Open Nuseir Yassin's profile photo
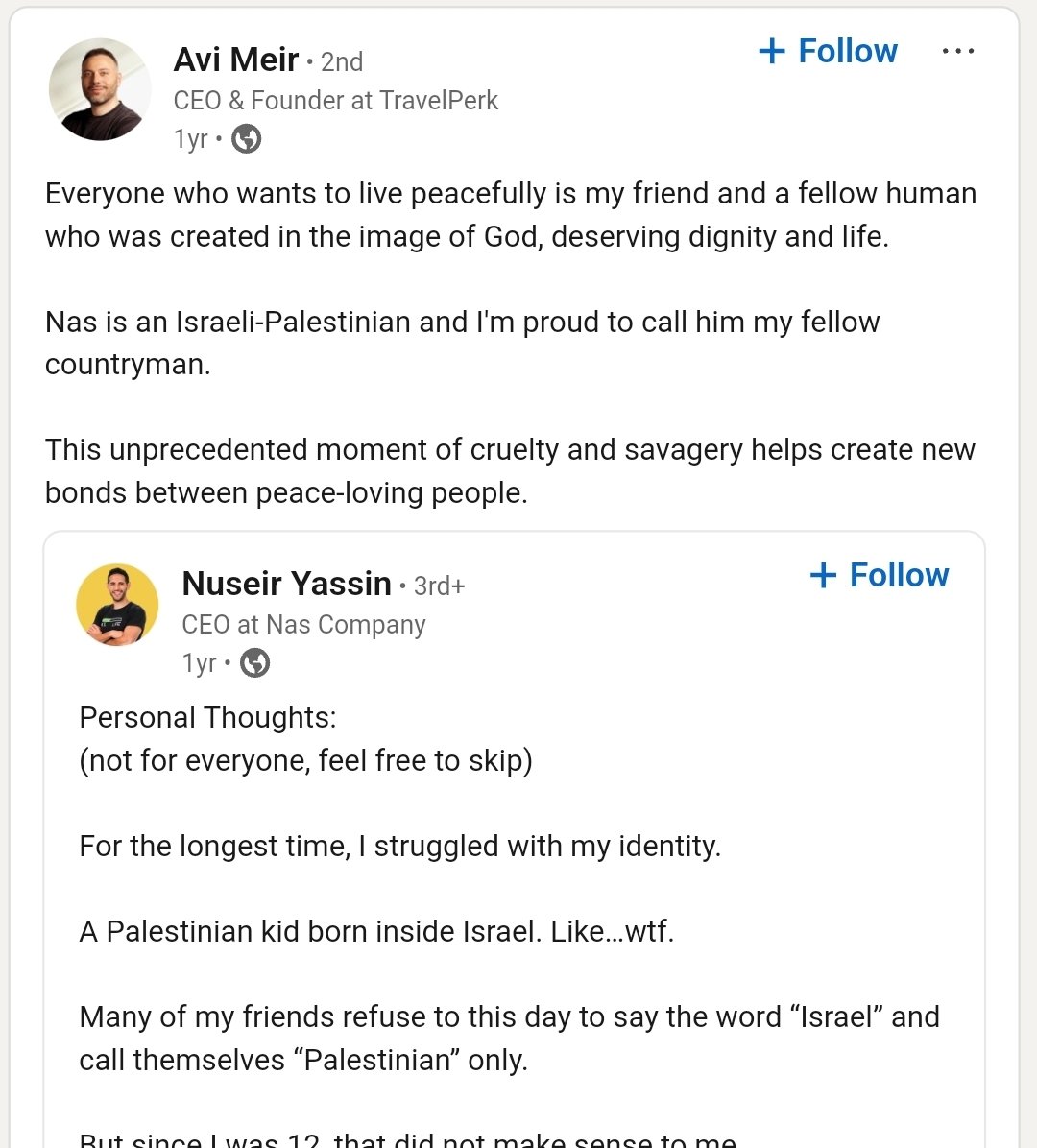Image resolution: width=1037 pixels, height=1148 pixels. 117,605
